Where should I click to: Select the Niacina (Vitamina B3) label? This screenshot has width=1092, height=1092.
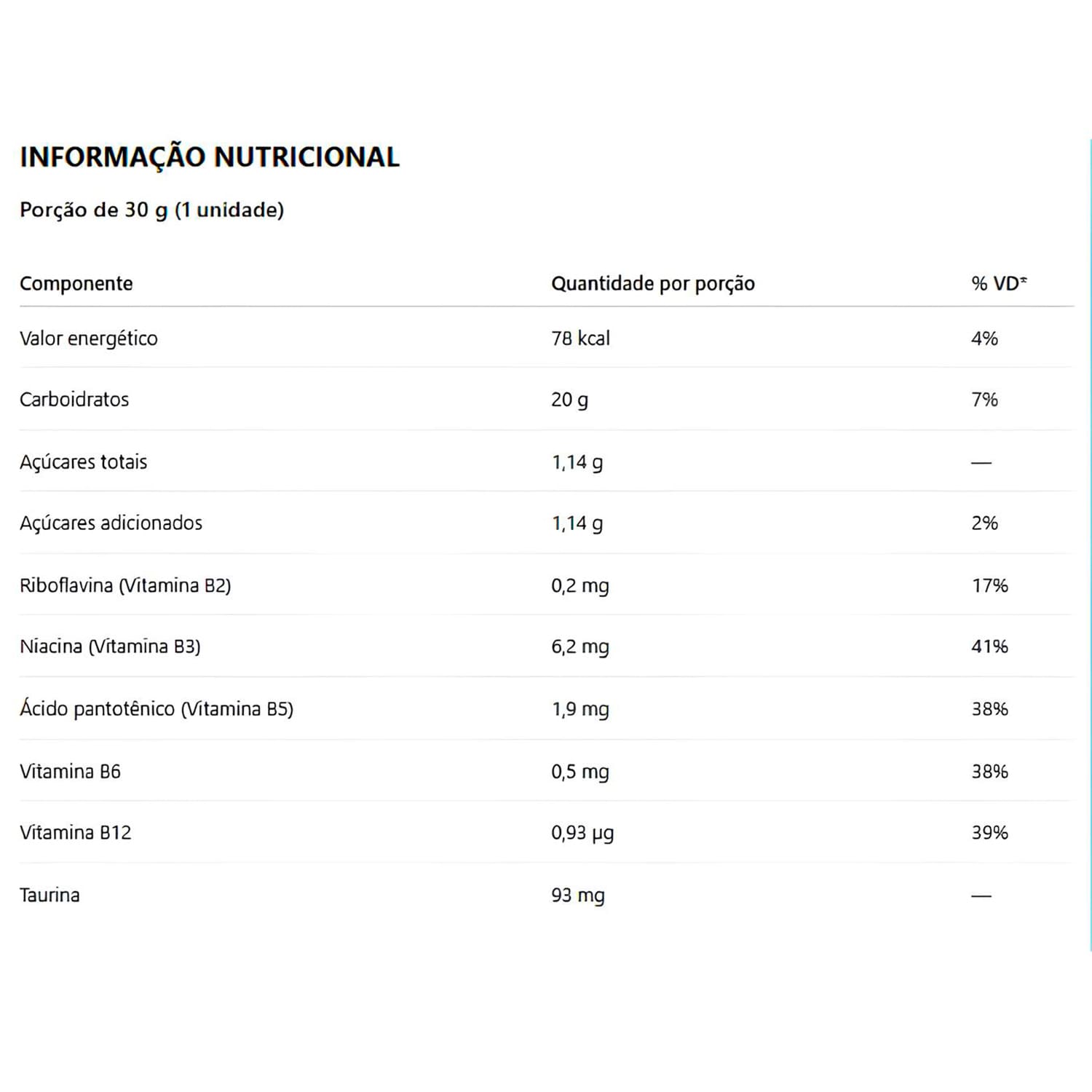(x=110, y=646)
